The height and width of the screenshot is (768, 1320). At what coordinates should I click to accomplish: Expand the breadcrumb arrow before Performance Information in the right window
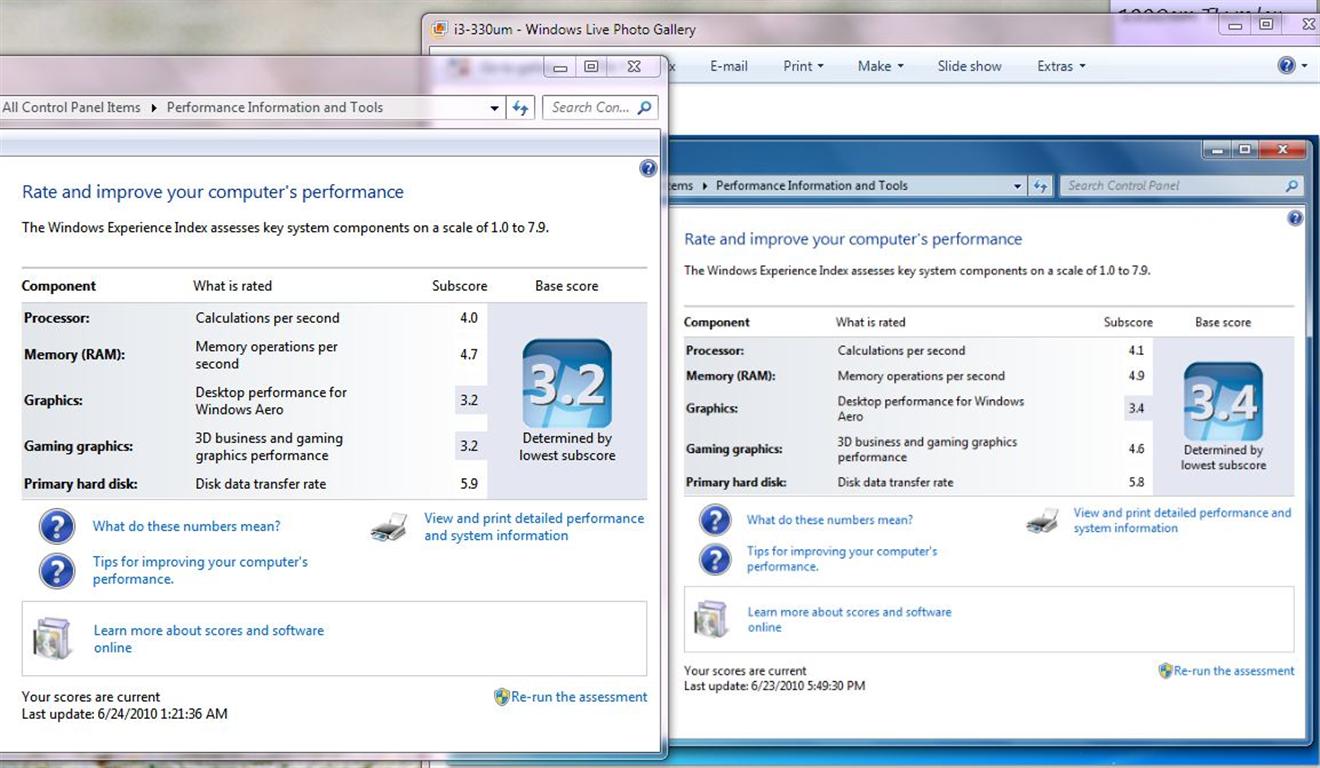tap(704, 186)
